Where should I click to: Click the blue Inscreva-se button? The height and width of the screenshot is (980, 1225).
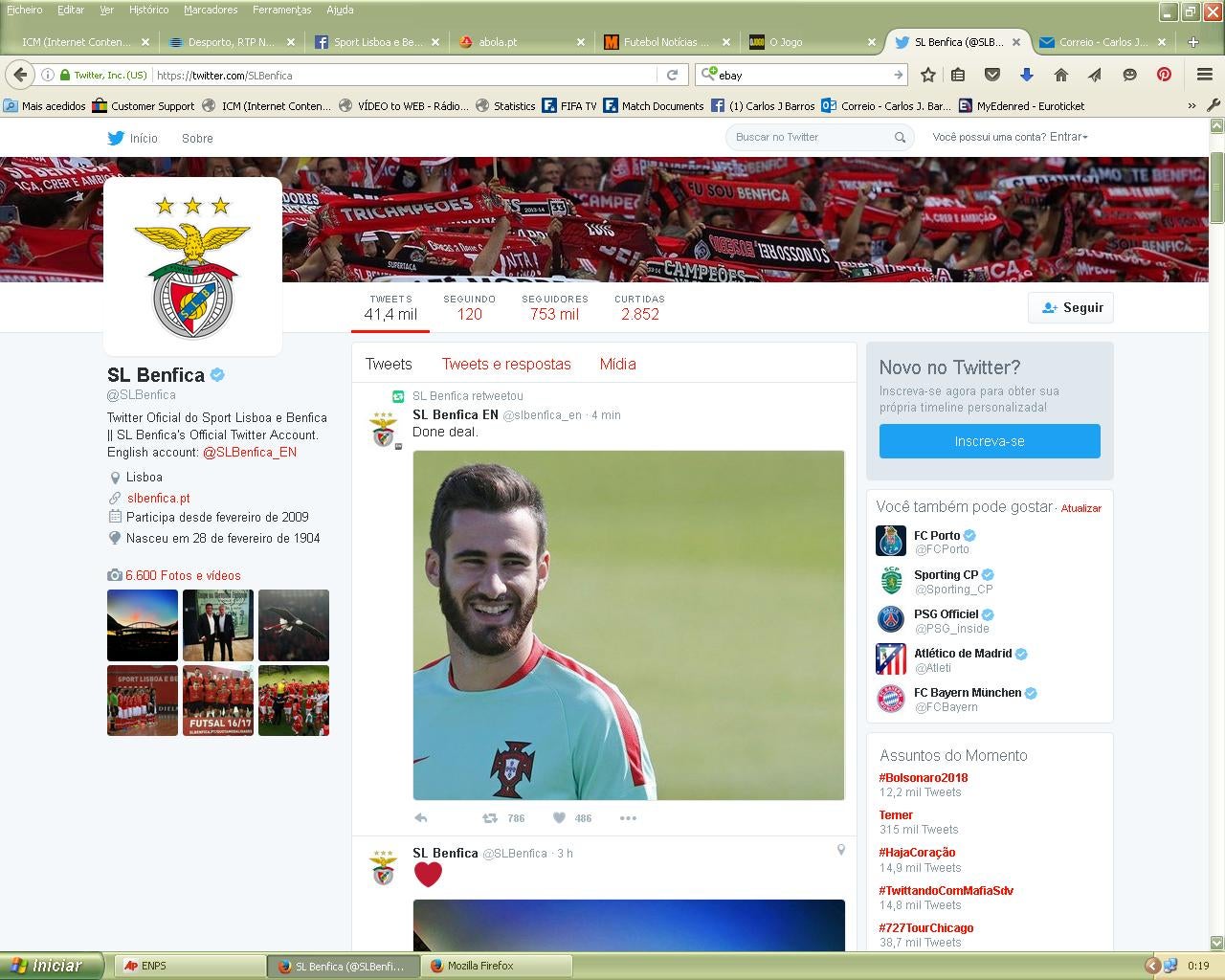tap(990, 441)
